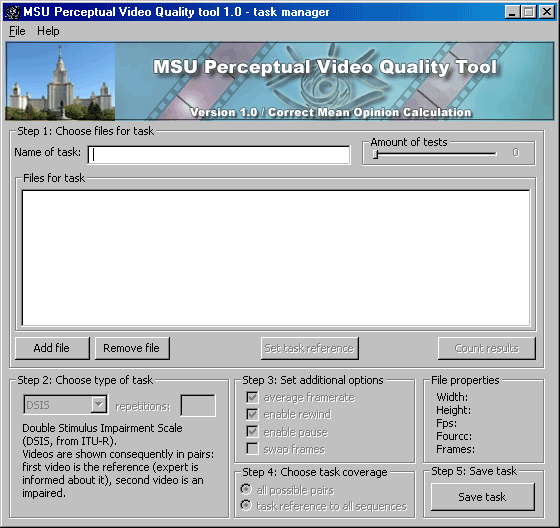Click Set task reference button

coord(310,348)
